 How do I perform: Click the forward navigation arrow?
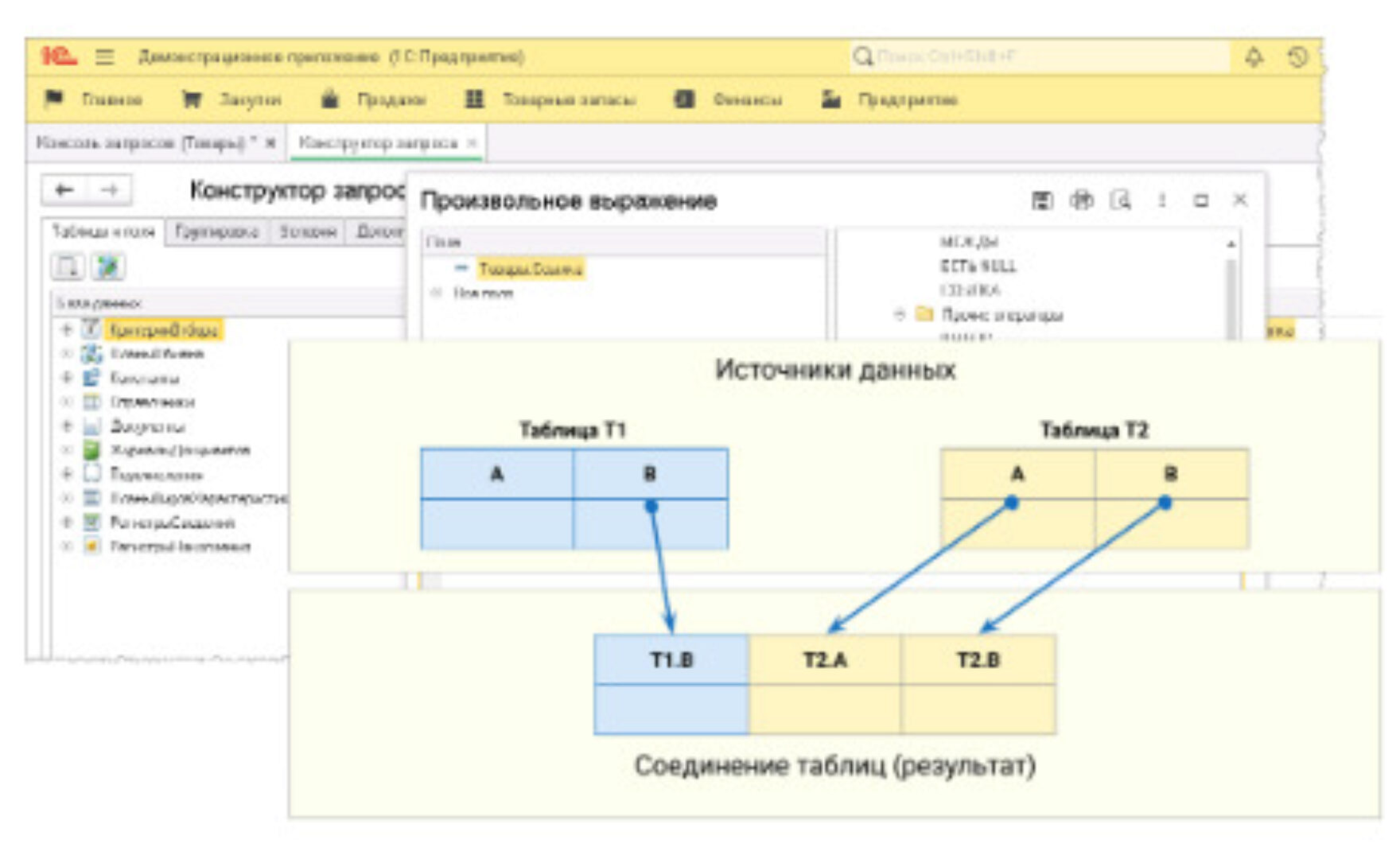[109, 190]
